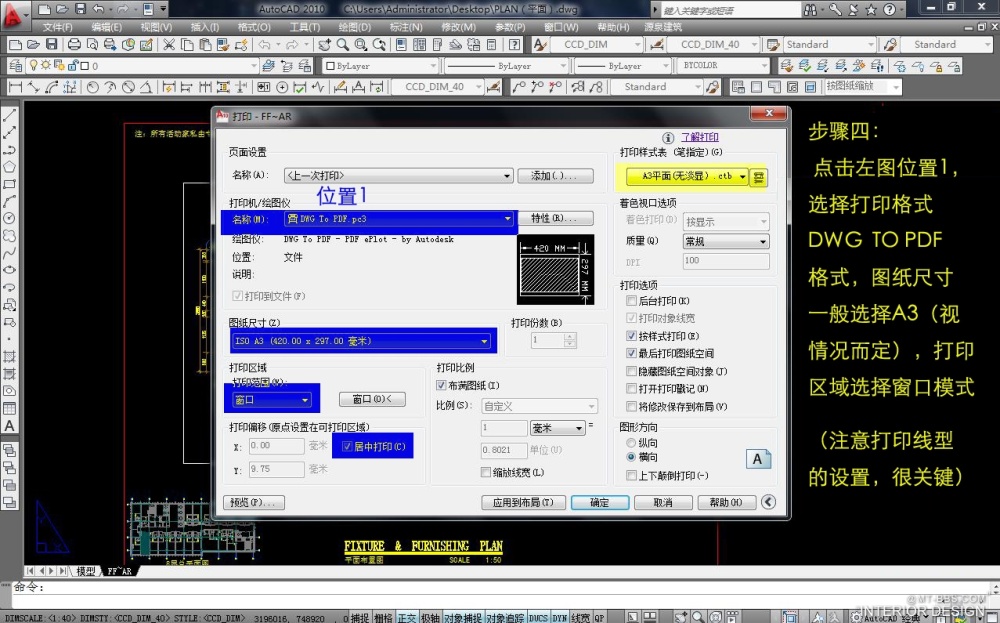This screenshot has width=1000, height=623.
Task: Click the collapse dialog arrow beside Help
Action: point(768,502)
